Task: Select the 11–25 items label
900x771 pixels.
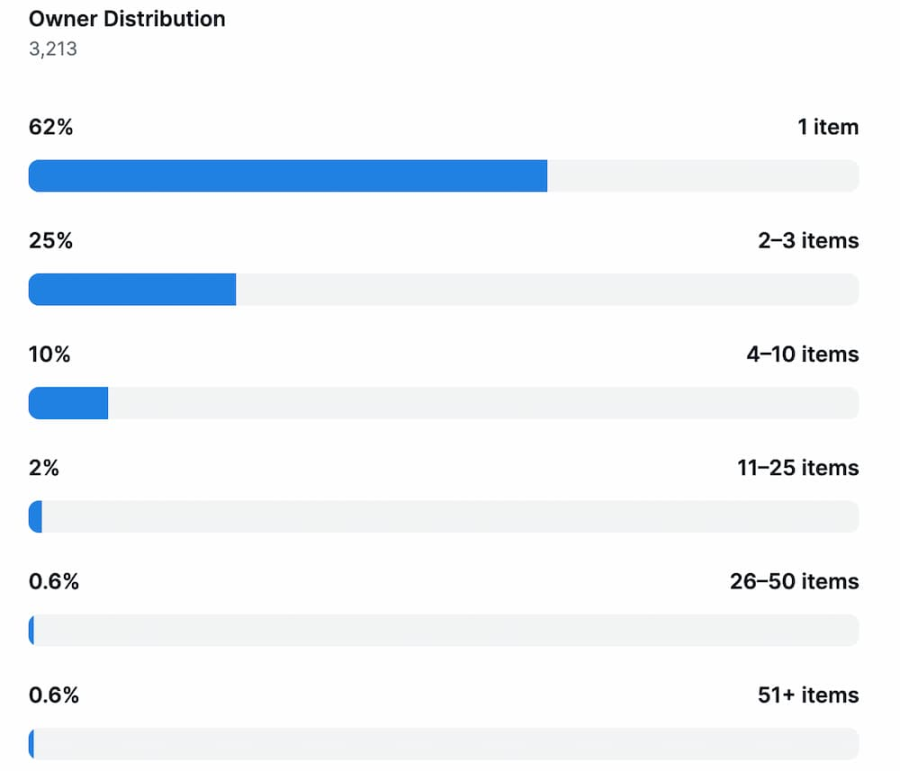Action: point(798,468)
